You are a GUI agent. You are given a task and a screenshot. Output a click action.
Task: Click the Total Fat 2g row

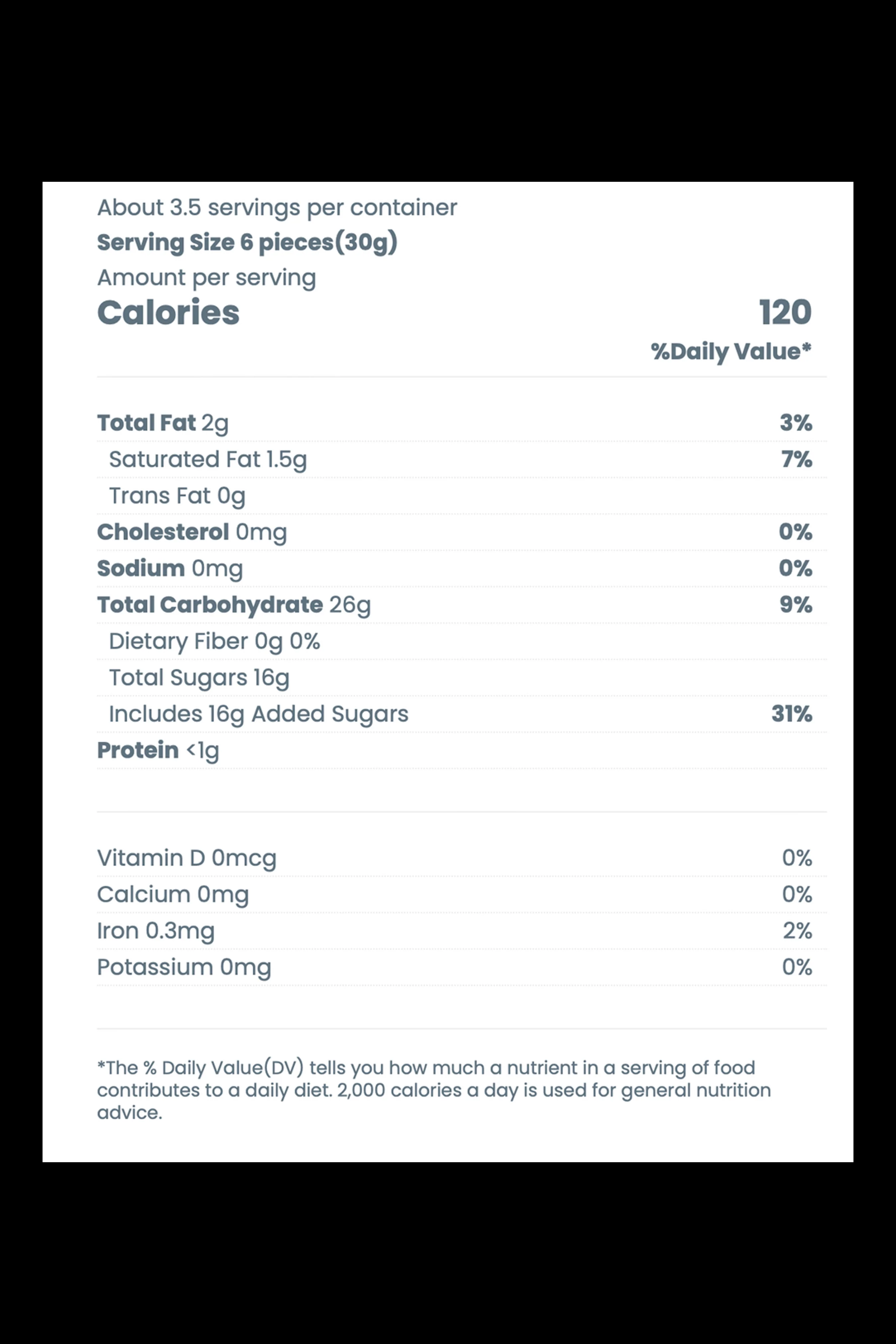point(462,423)
